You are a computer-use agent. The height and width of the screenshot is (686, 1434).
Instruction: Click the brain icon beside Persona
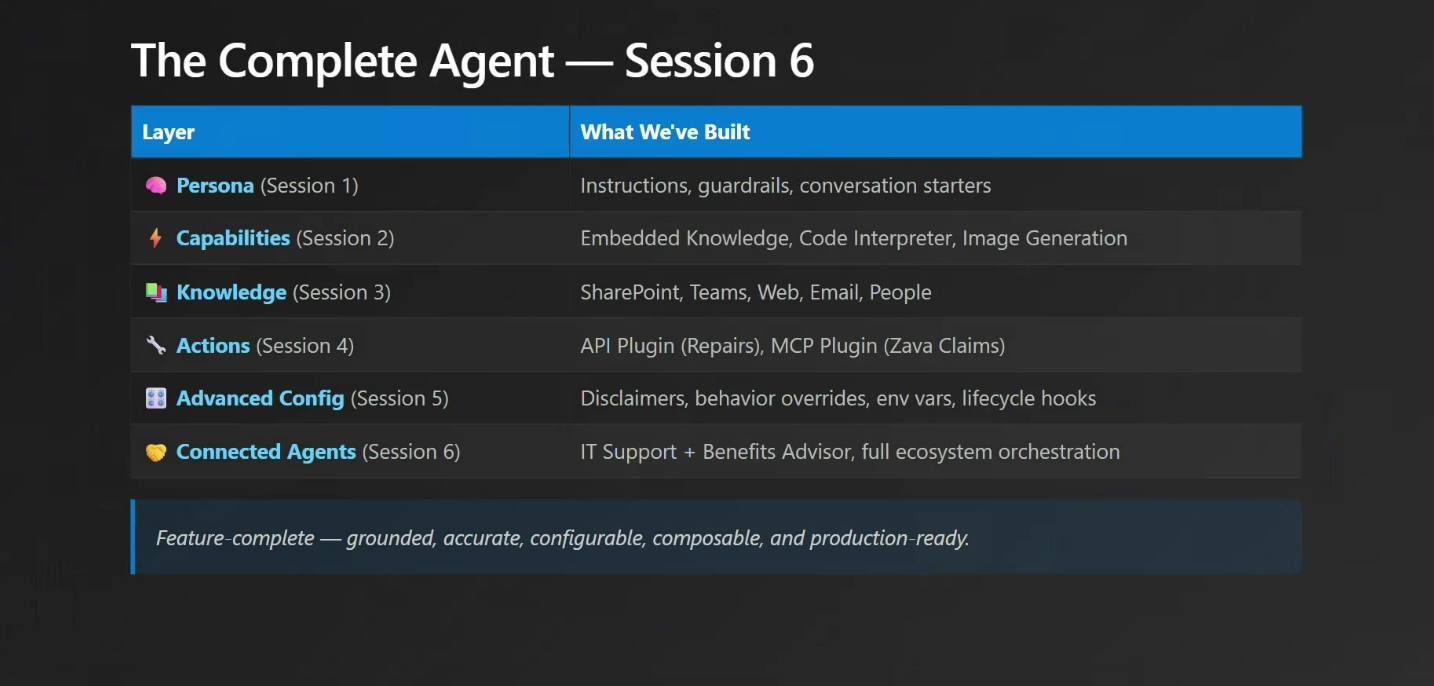pos(155,186)
